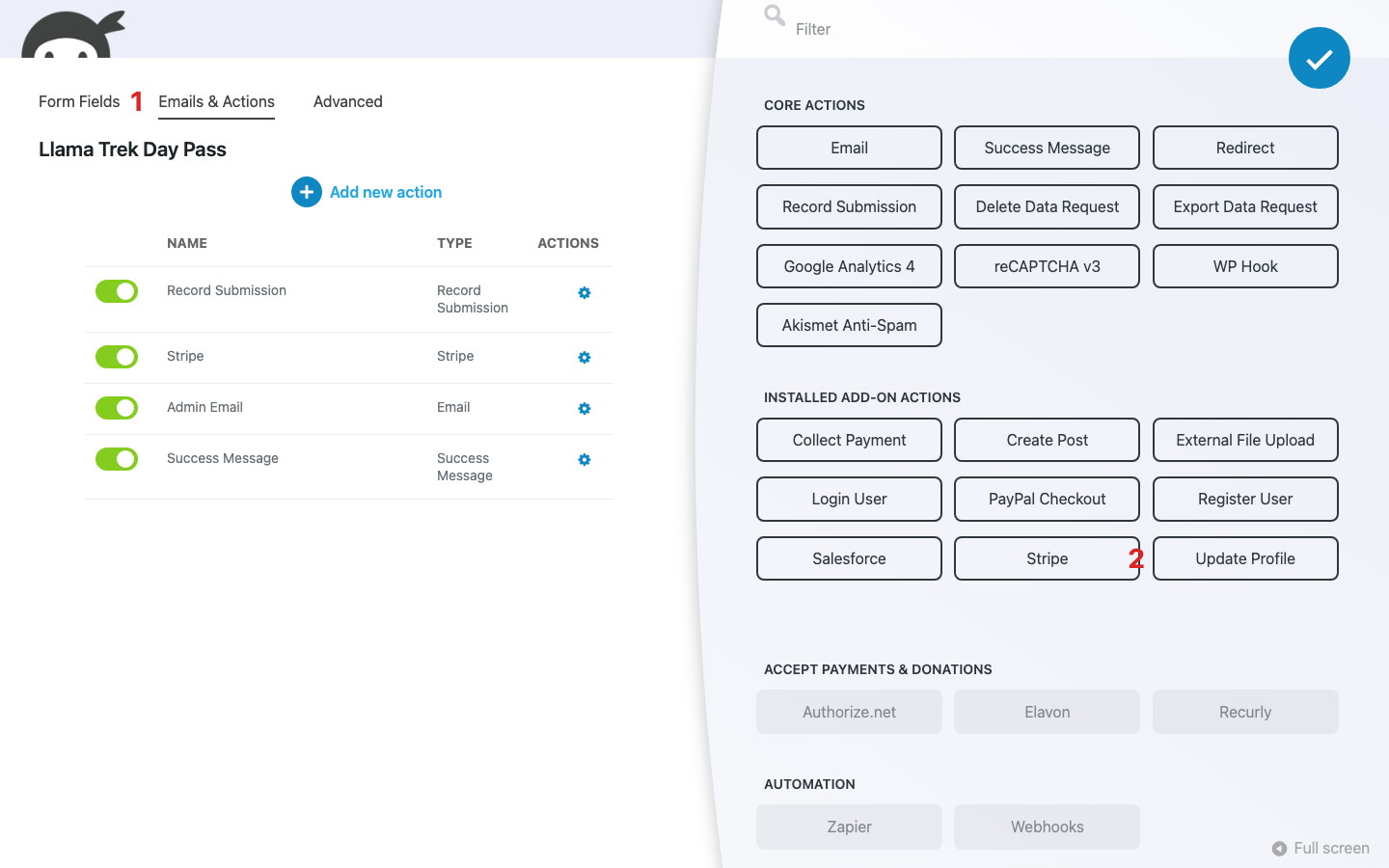
Task: Select the Emails & Actions tab
Action: pos(216,101)
